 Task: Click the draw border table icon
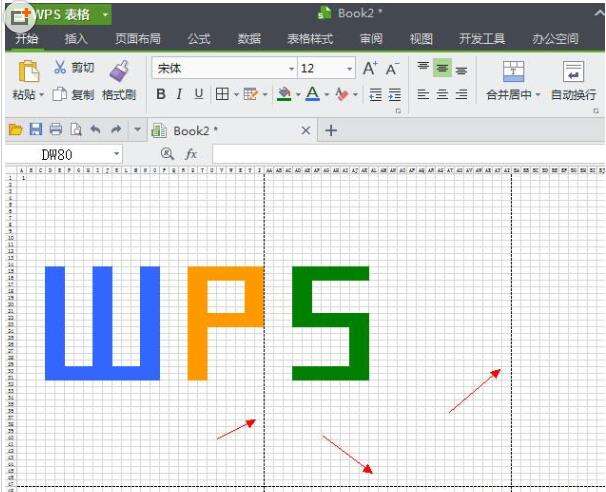coord(250,94)
